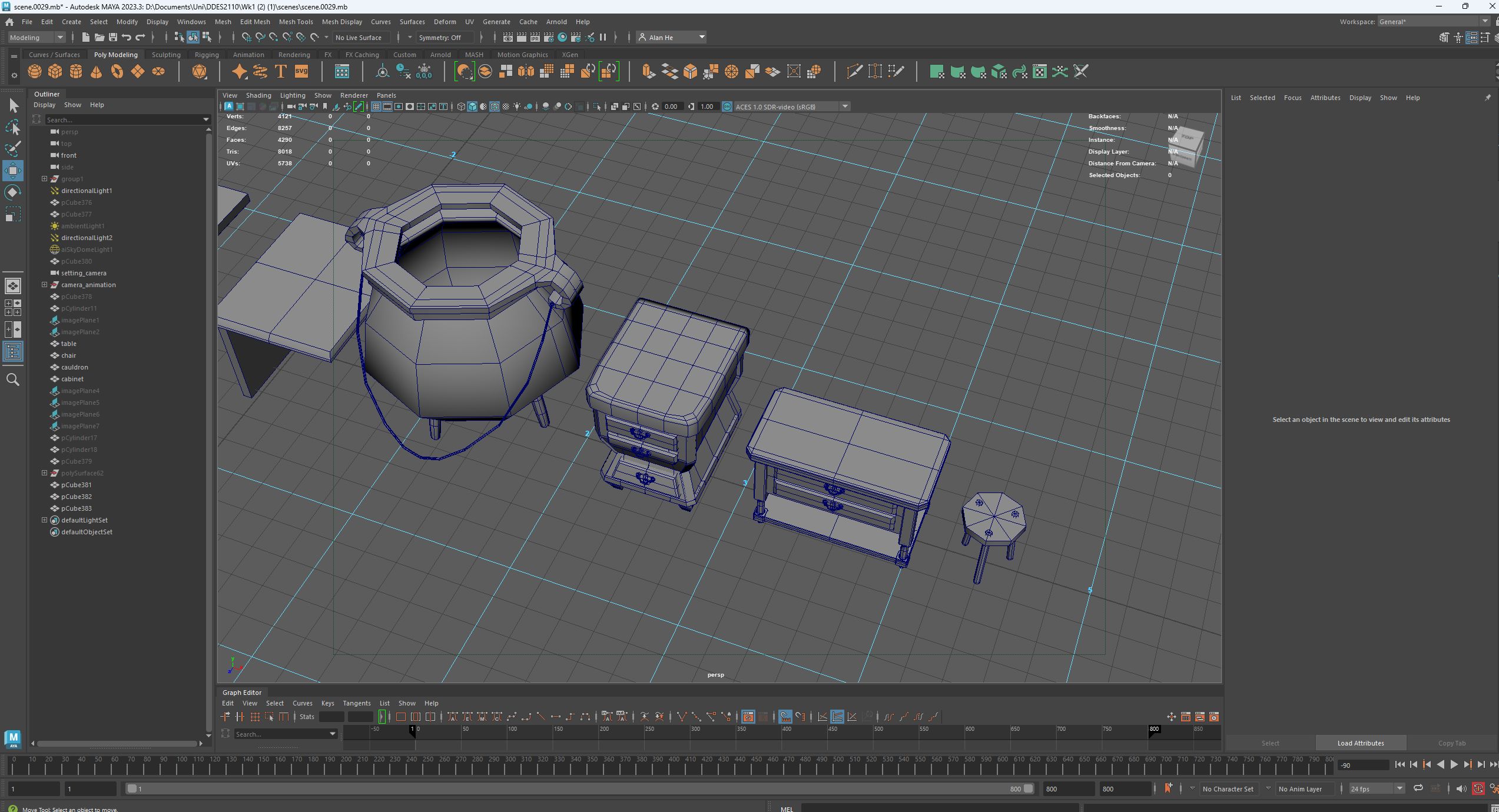Screen dimensions: 1499x812
Task: Switch to the Sculpting shelf tab
Action: tap(166, 55)
